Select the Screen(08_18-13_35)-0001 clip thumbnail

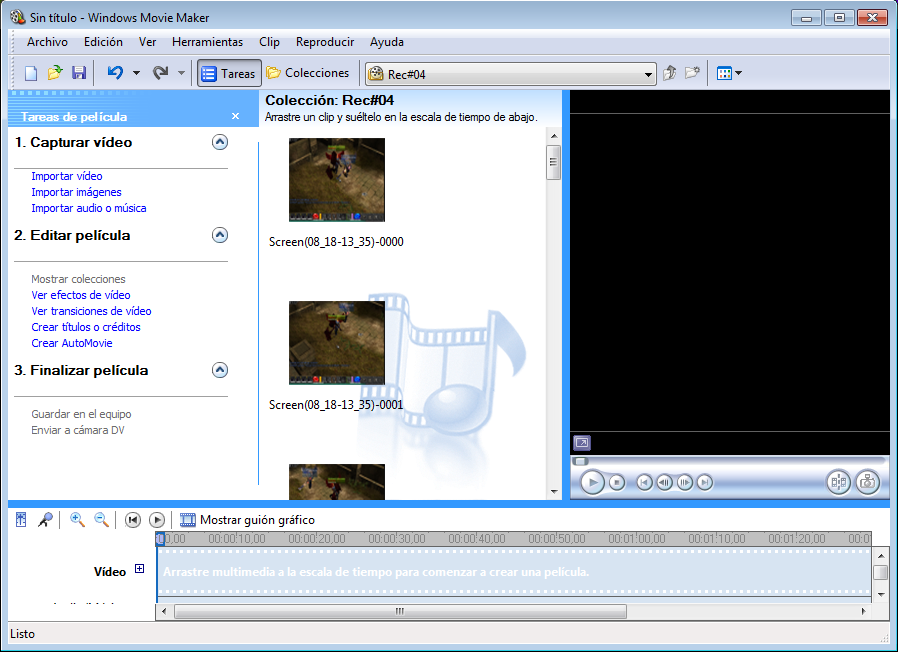tap(337, 343)
